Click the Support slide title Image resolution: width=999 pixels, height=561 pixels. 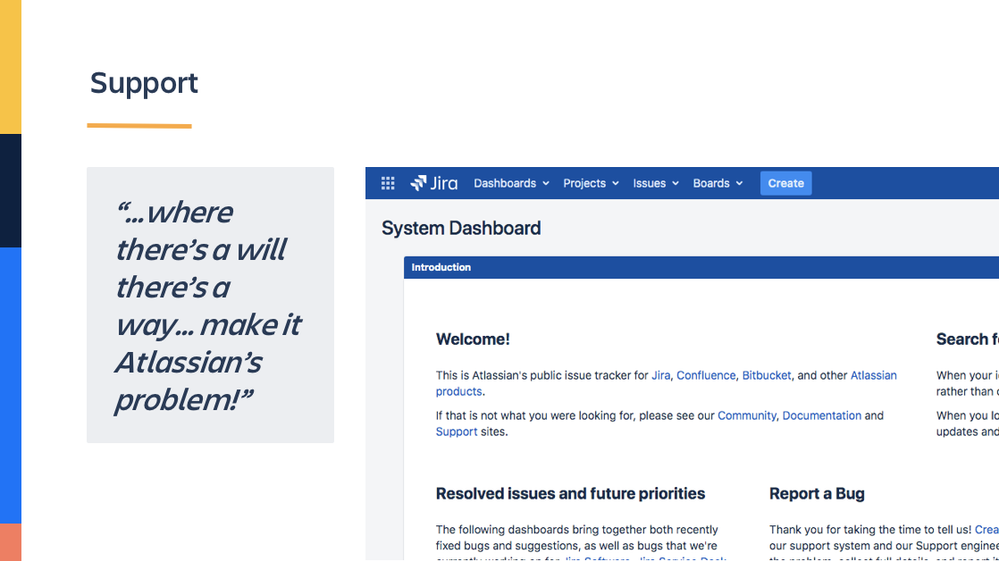coord(144,83)
